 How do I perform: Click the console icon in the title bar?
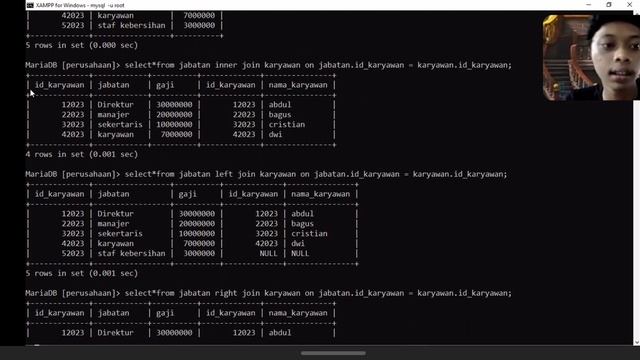(30, 5)
